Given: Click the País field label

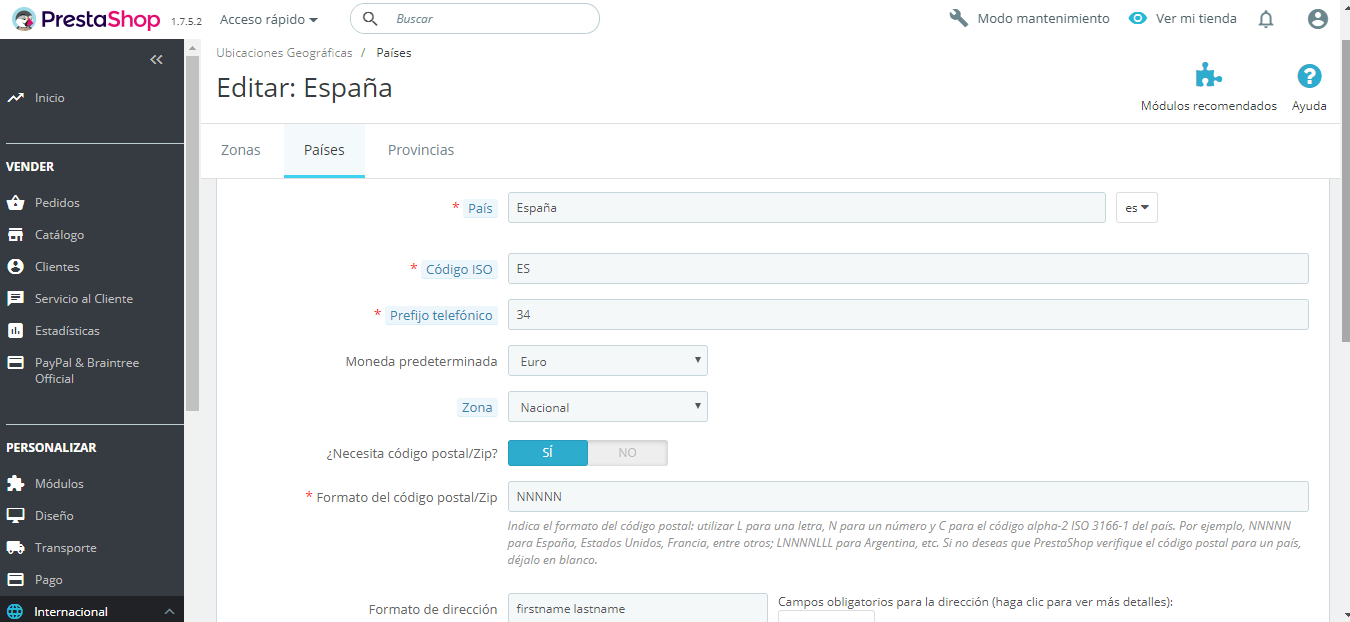Looking at the screenshot, I should pos(480,208).
